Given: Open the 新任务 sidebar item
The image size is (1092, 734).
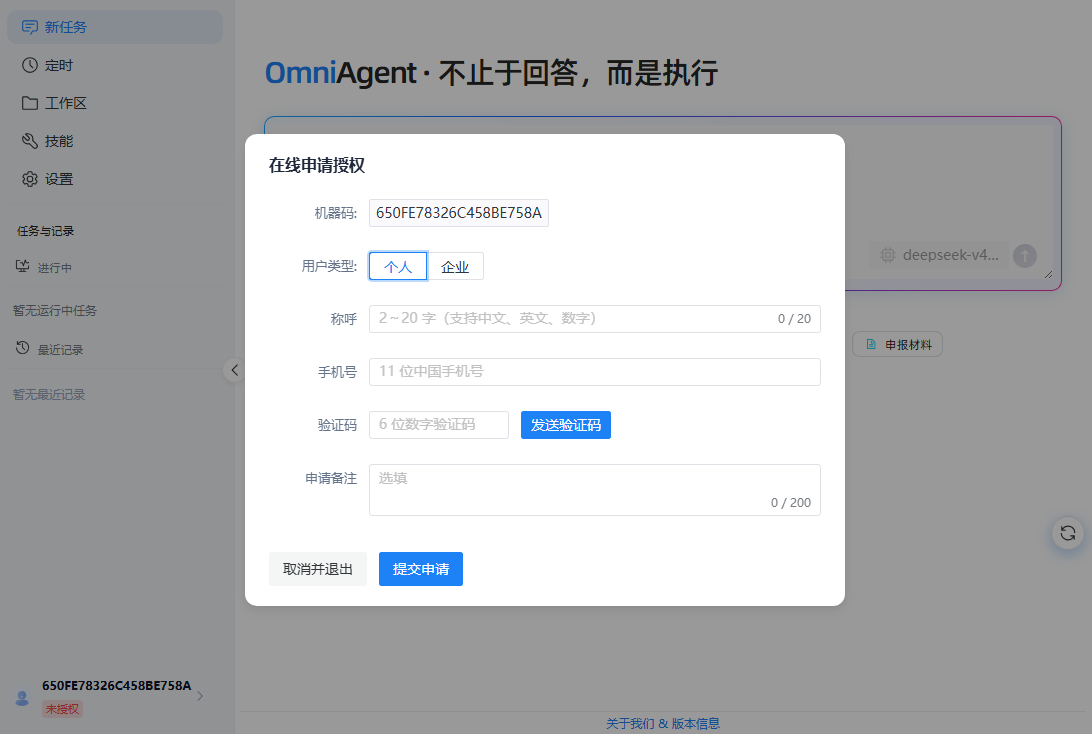Looking at the screenshot, I should click(115, 27).
